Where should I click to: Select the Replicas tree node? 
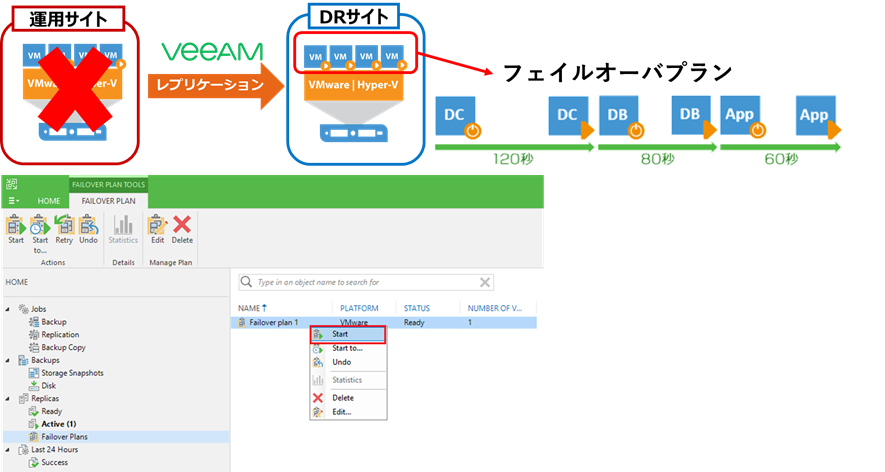point(45,399)
